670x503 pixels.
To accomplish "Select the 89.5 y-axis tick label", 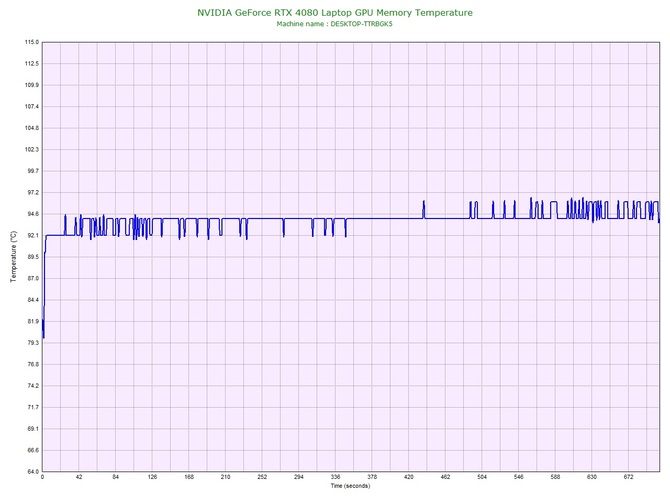I will click(32, 257).
